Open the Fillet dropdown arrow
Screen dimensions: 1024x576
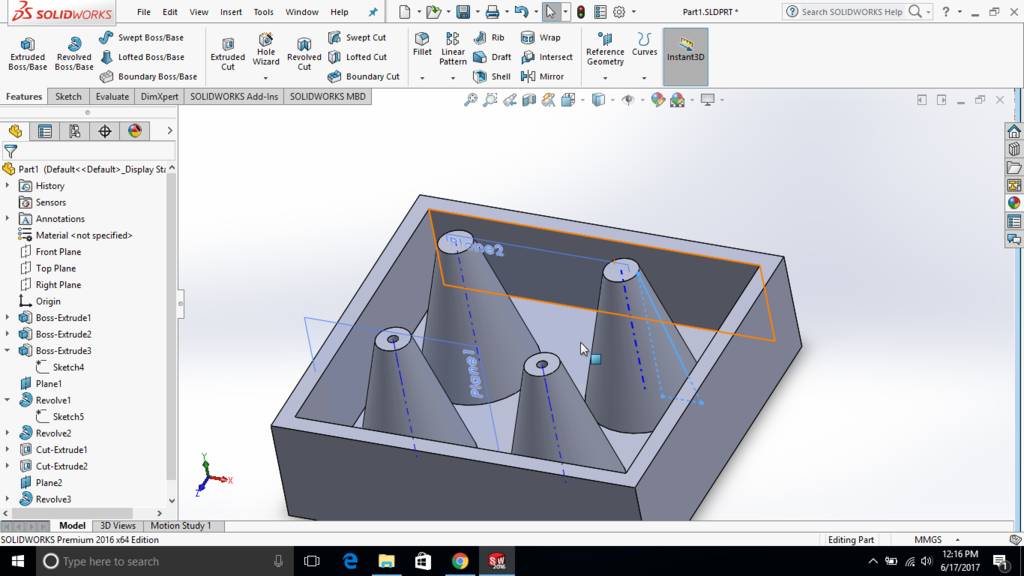tap(422, 78)
